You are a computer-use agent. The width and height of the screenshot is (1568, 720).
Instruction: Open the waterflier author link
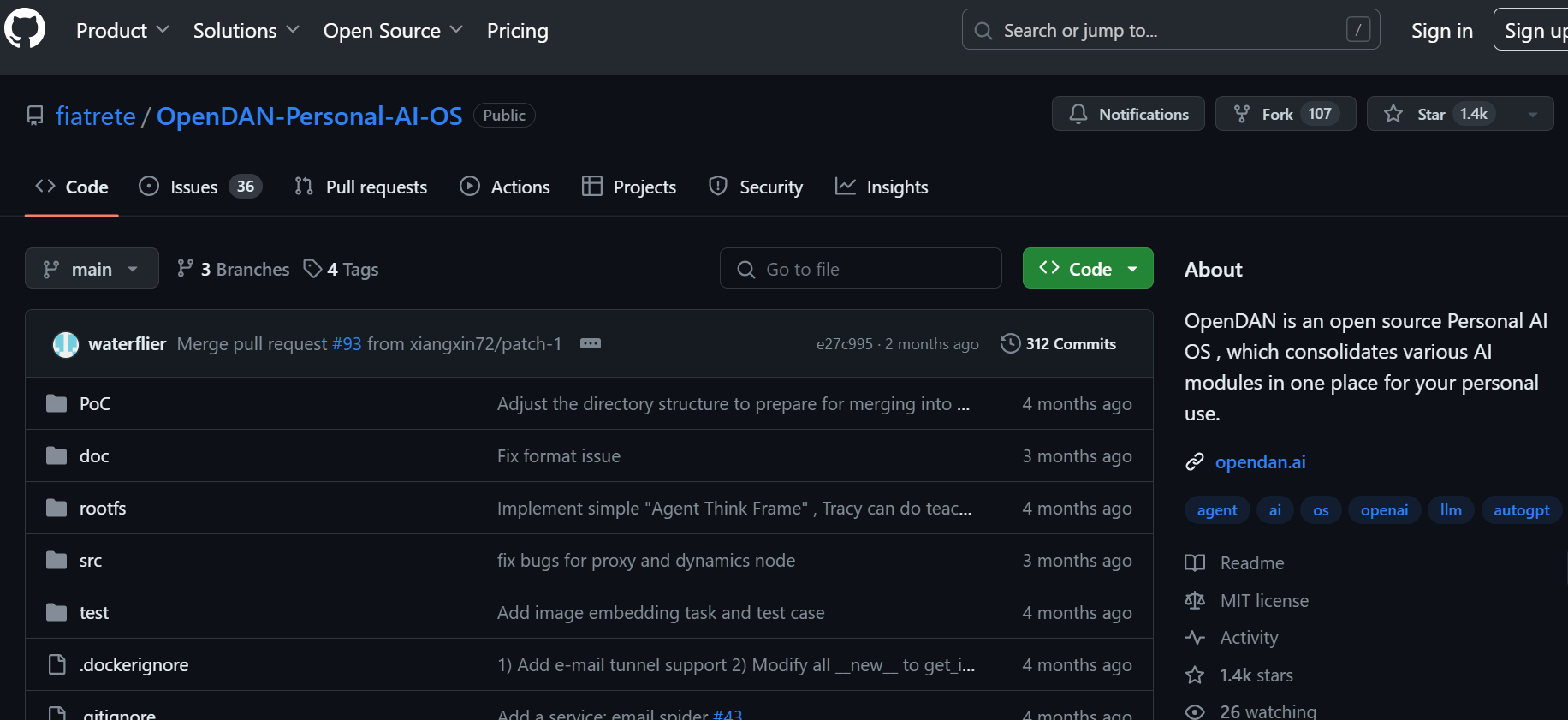pos(128,343)
